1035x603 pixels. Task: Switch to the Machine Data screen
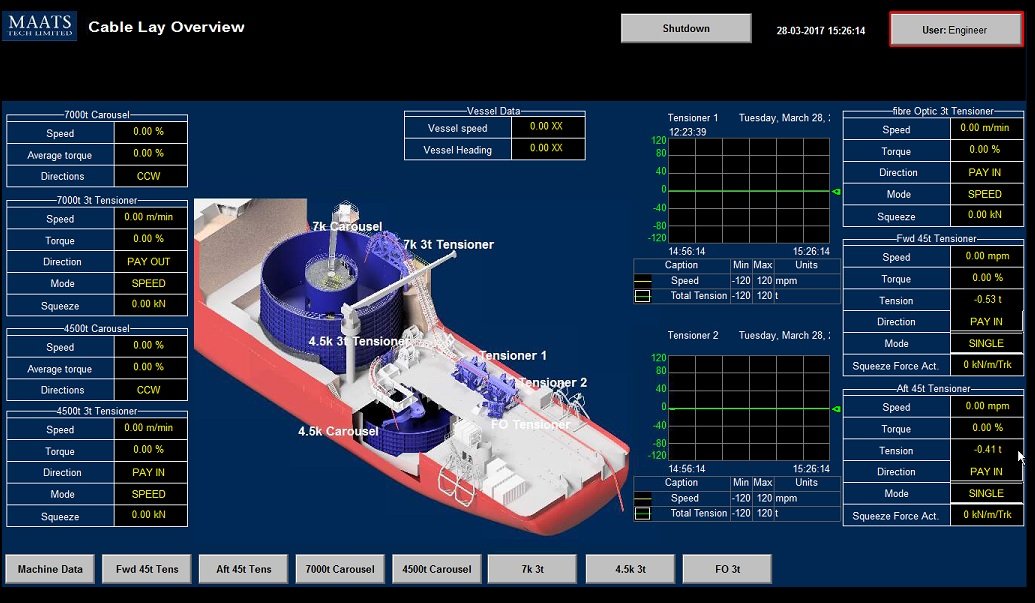tap(49, 568)
